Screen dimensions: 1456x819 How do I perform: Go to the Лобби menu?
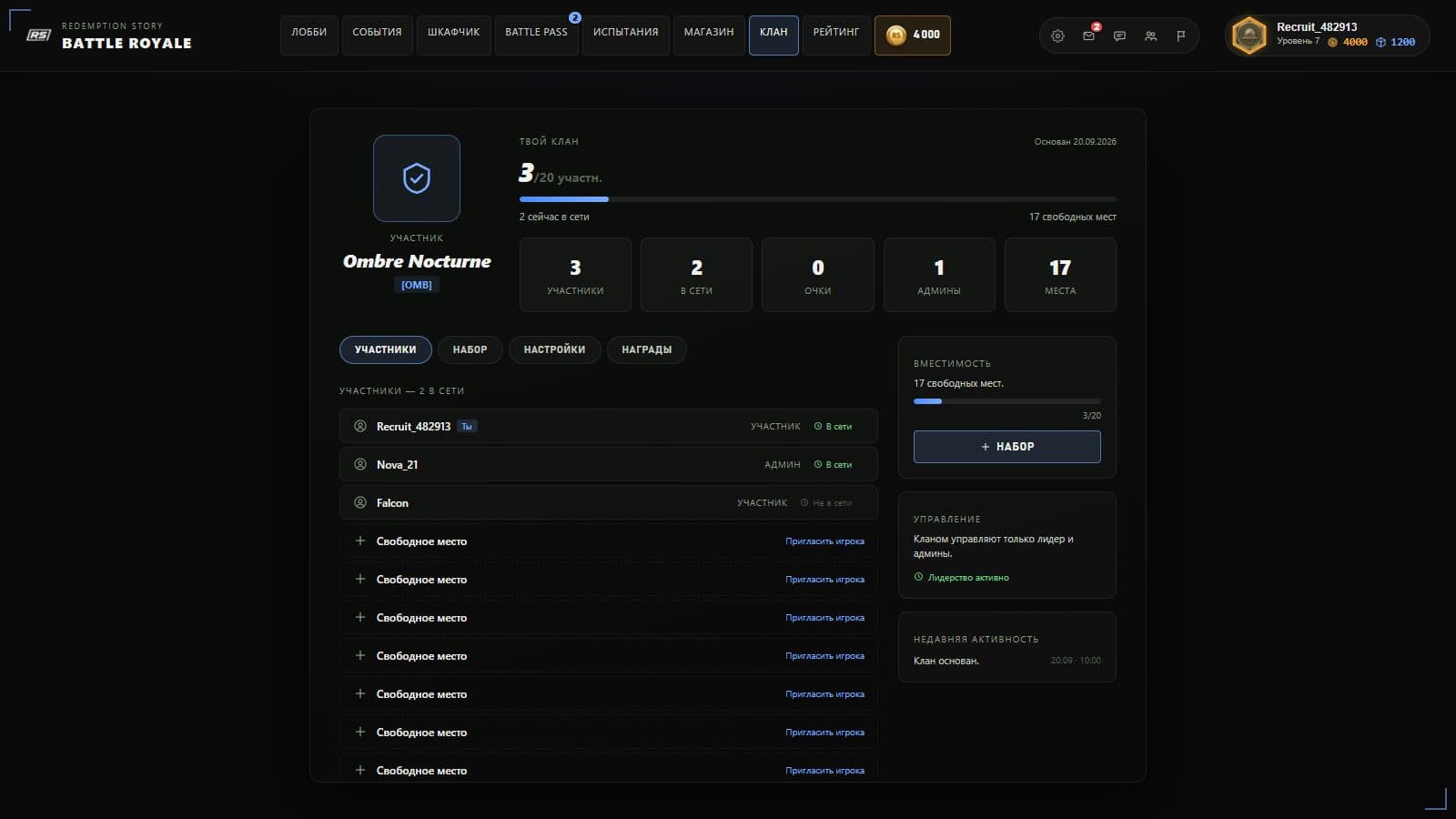(x=308, y=35)
